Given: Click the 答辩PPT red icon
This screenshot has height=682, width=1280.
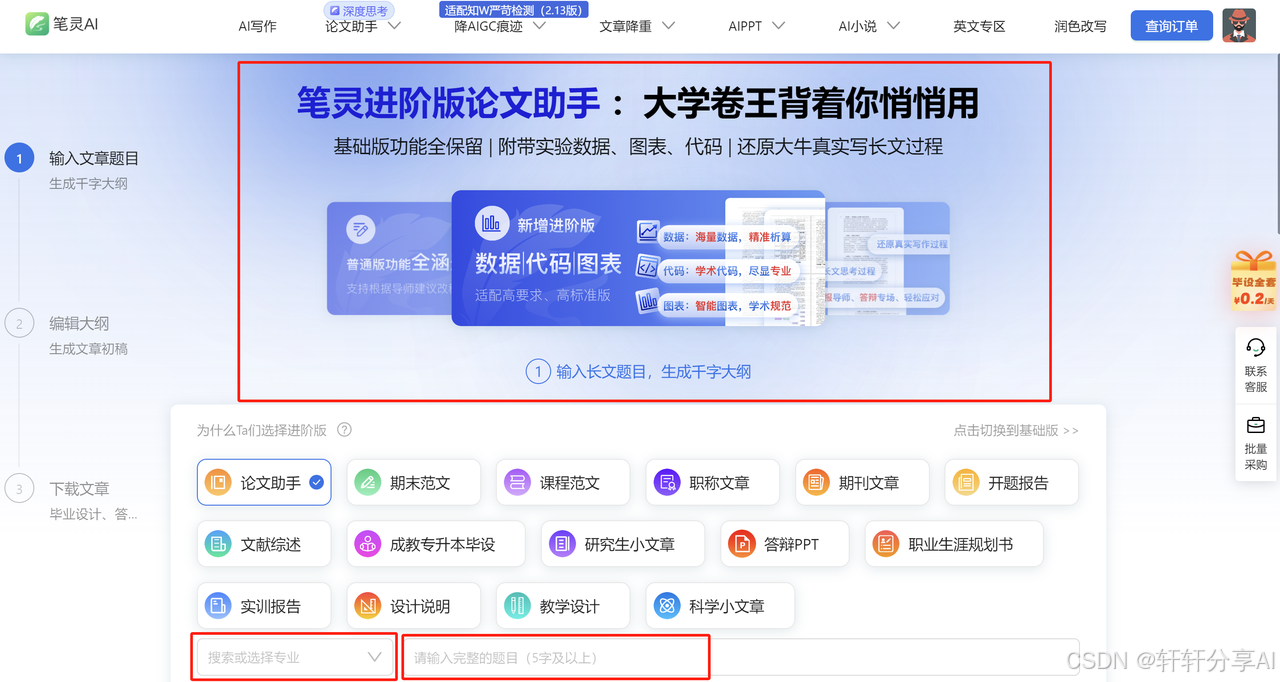Looking at the screenshot, I should (741, 544).
